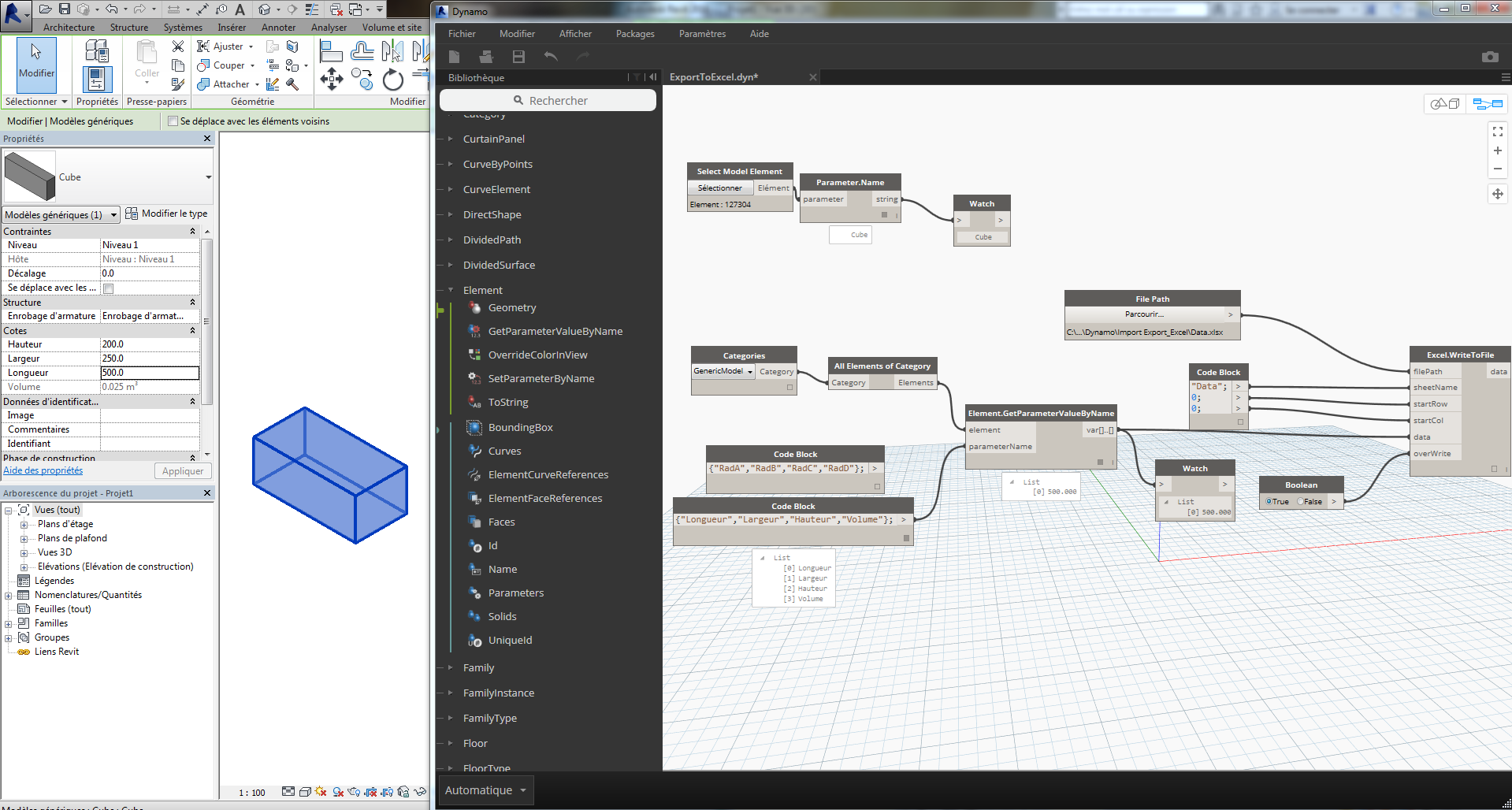Open the 'Aide des propriétés' link
This screenshot has height=810, width=1512.
coord(43,470)
